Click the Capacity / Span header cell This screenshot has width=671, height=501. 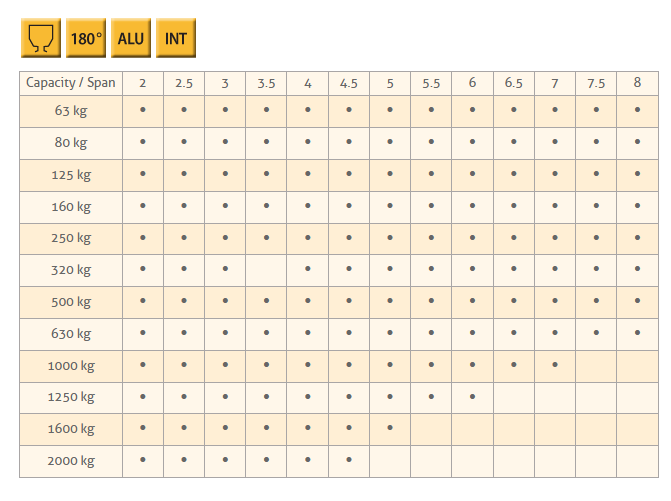pos(71,83)
